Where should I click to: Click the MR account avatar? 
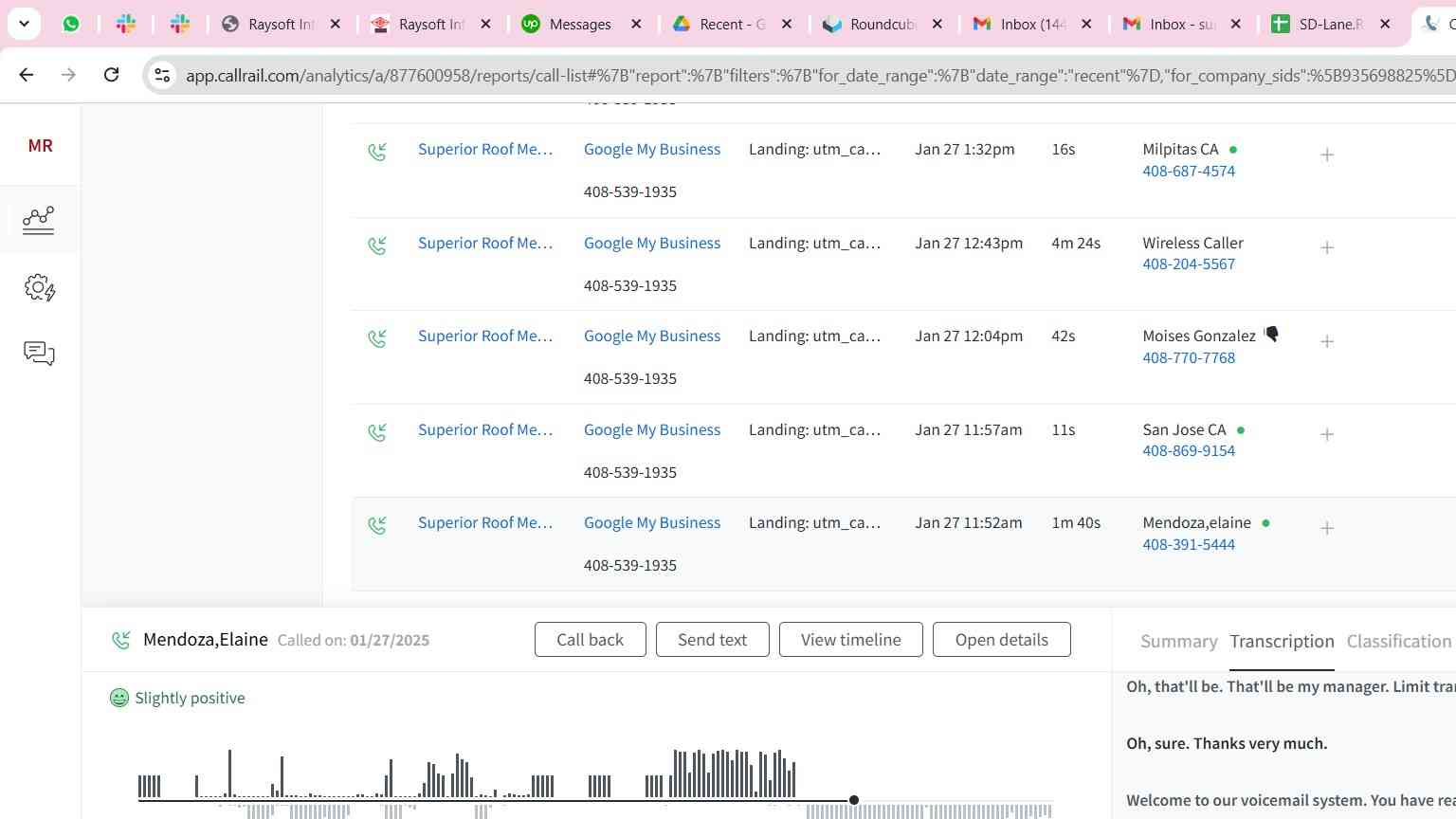[x=40, y=145]
